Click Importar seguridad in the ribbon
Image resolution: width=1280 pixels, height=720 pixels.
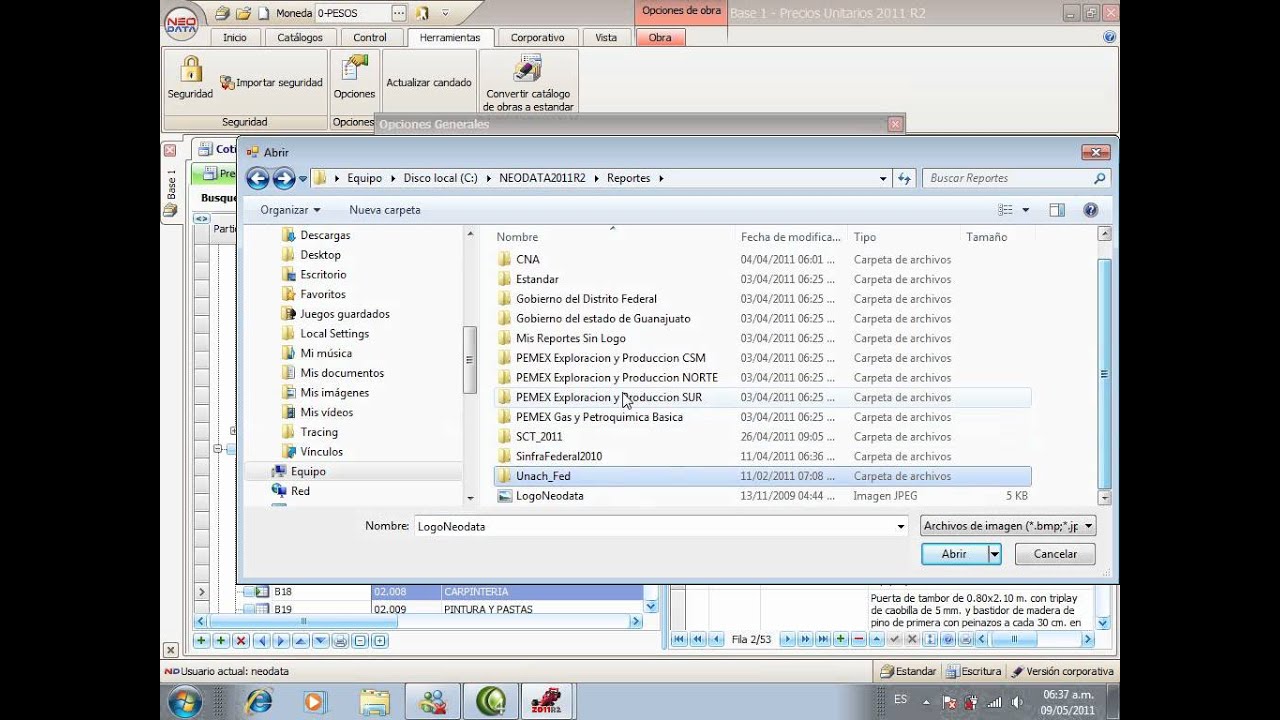point(271,83)
